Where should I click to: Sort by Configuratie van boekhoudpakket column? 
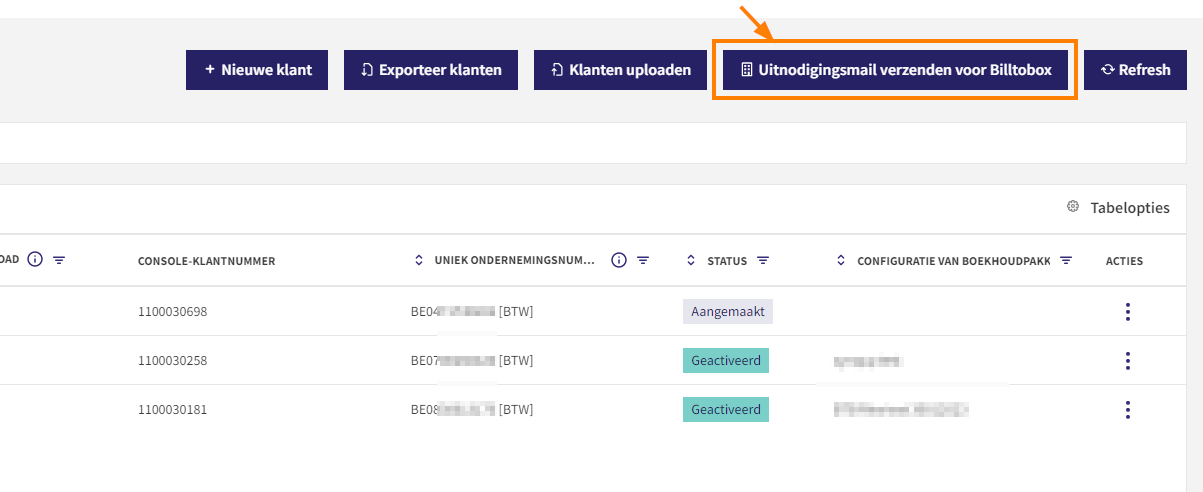coord(841,261)
